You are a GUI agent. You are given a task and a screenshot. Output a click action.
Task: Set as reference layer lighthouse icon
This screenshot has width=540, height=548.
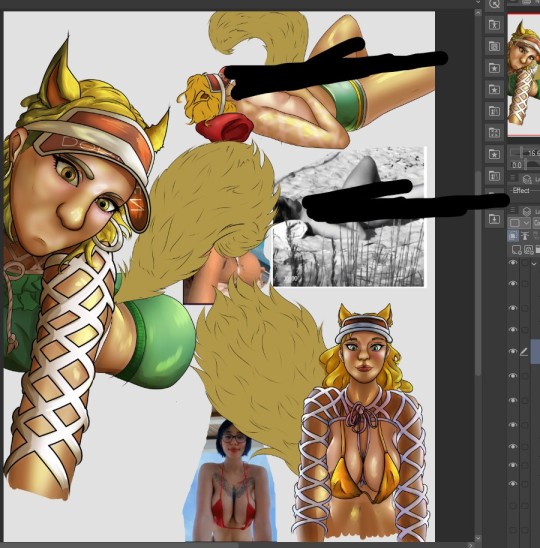click(x=525, y=236)
